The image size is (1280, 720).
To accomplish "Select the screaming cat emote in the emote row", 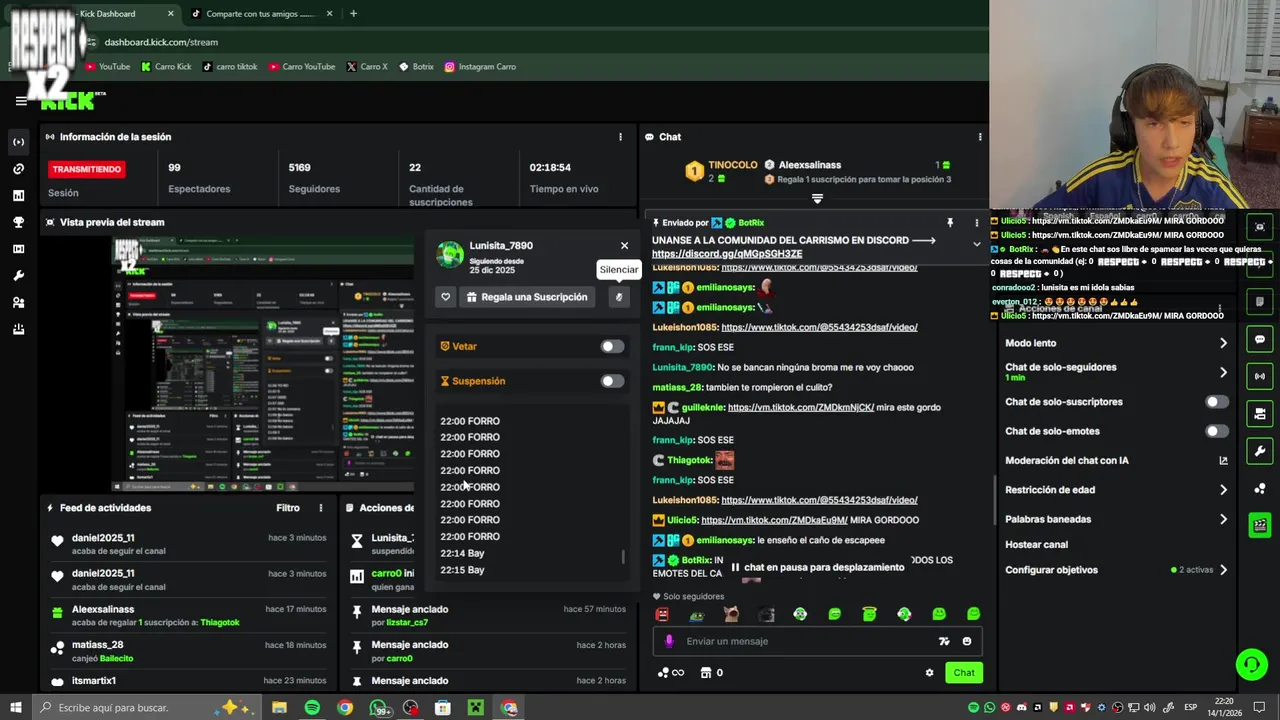I will coord(731,615).
